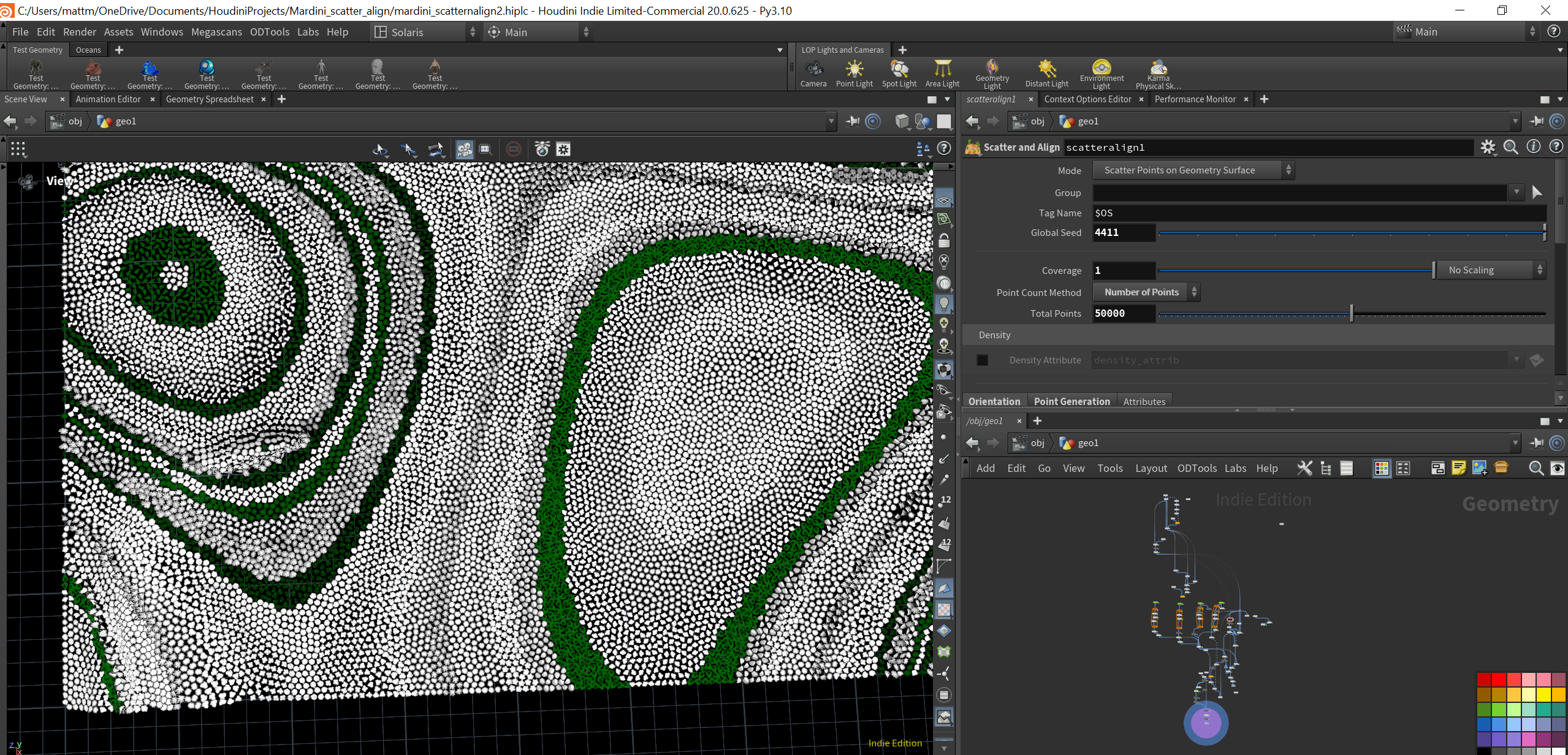Open the parameter gear settings menu
This screenshot has width=1568, height=755.
(1488, 147)
